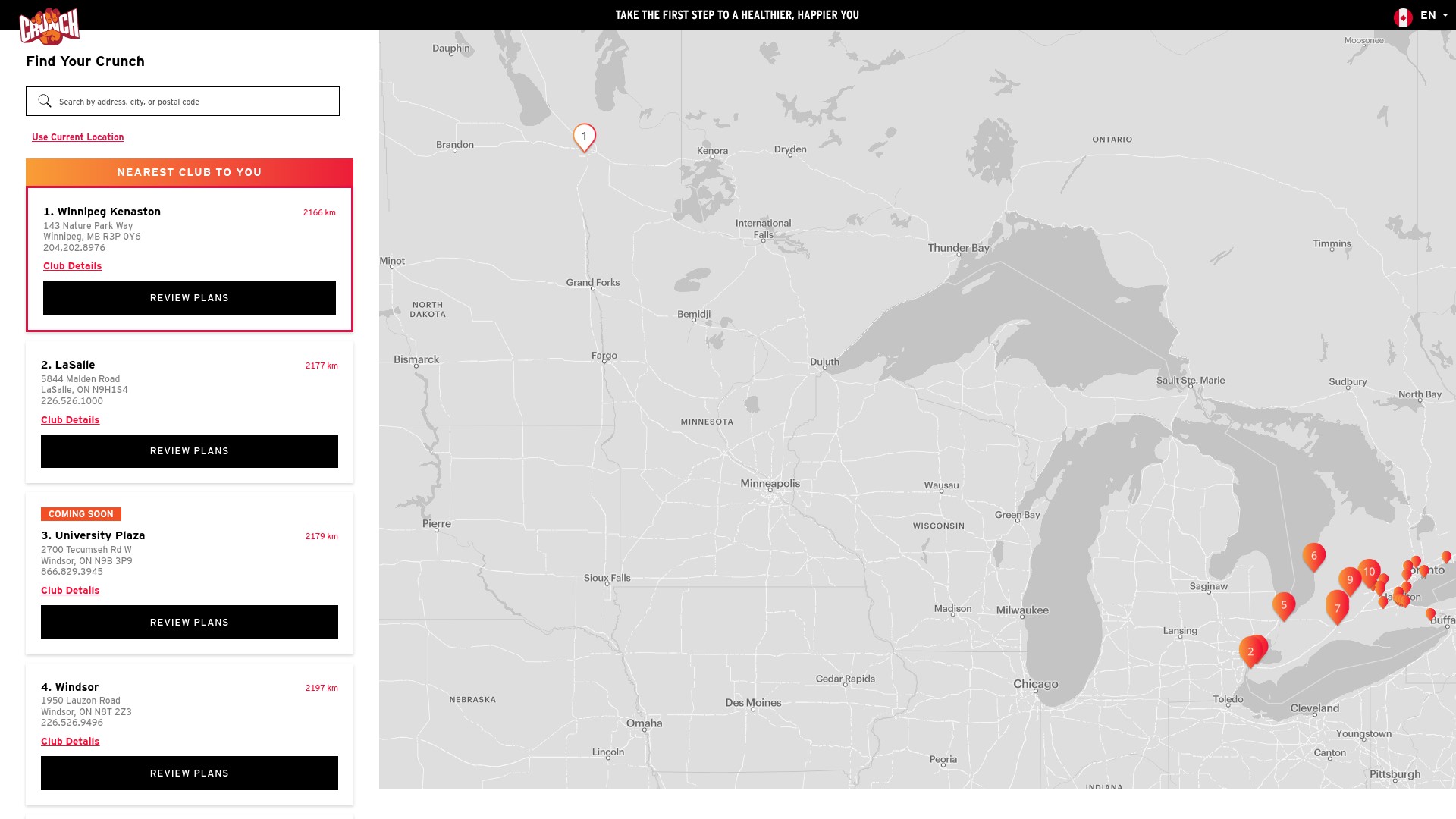Select map pin number 2

click(x=1250, y=652)
